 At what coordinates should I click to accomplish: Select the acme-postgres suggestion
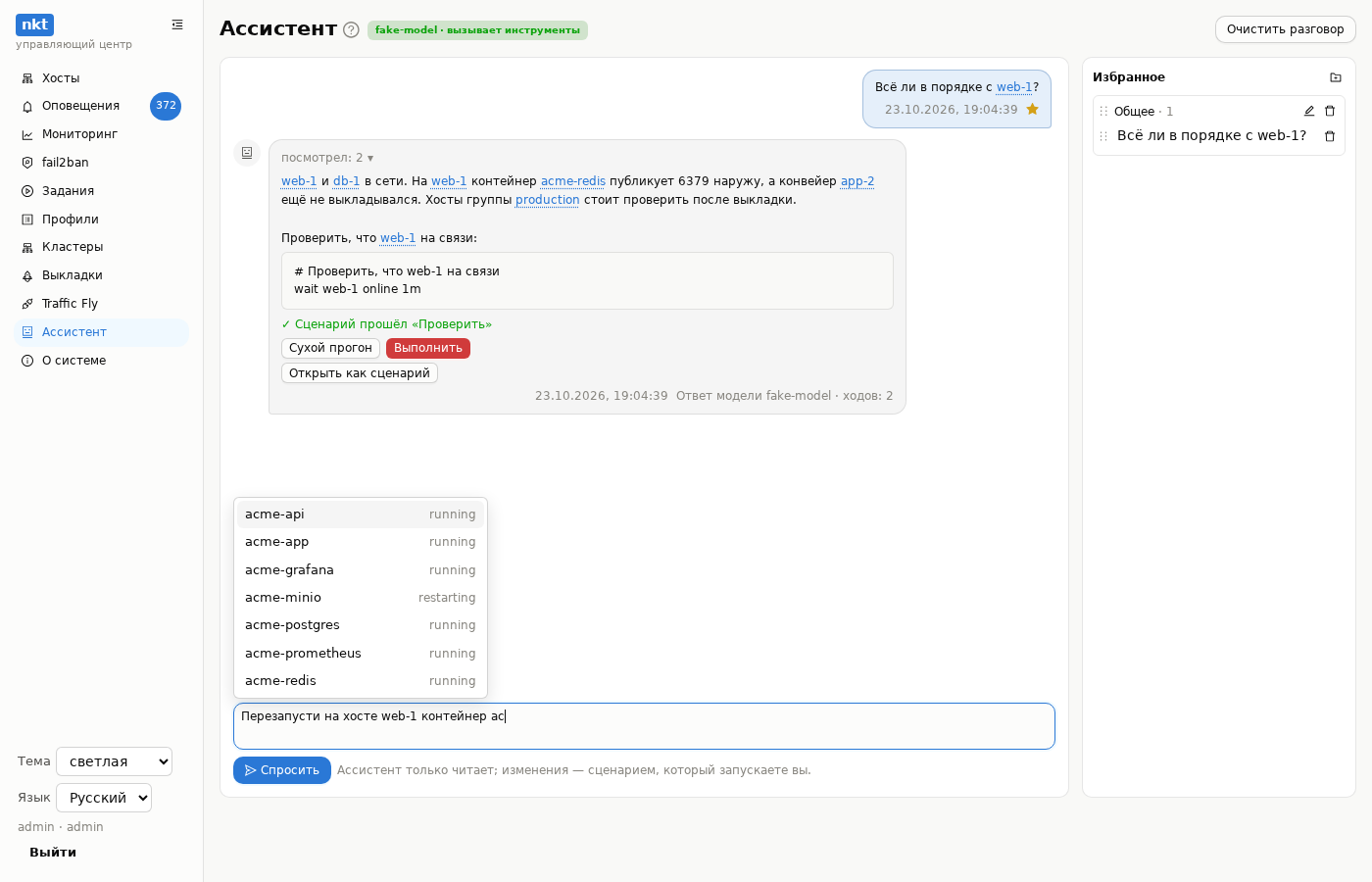[361, 625]
